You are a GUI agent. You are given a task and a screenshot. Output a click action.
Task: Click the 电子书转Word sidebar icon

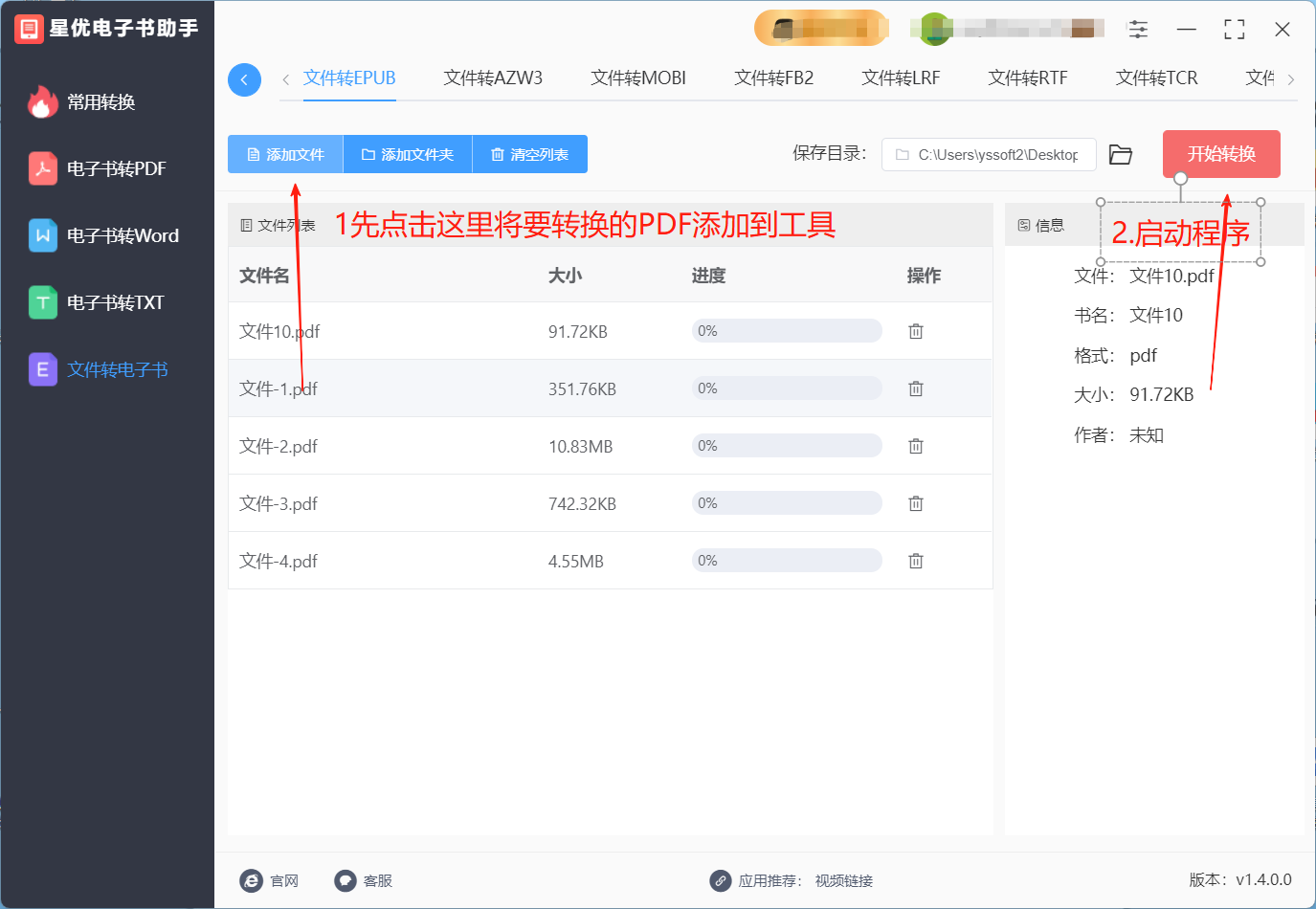coord(42,235)
